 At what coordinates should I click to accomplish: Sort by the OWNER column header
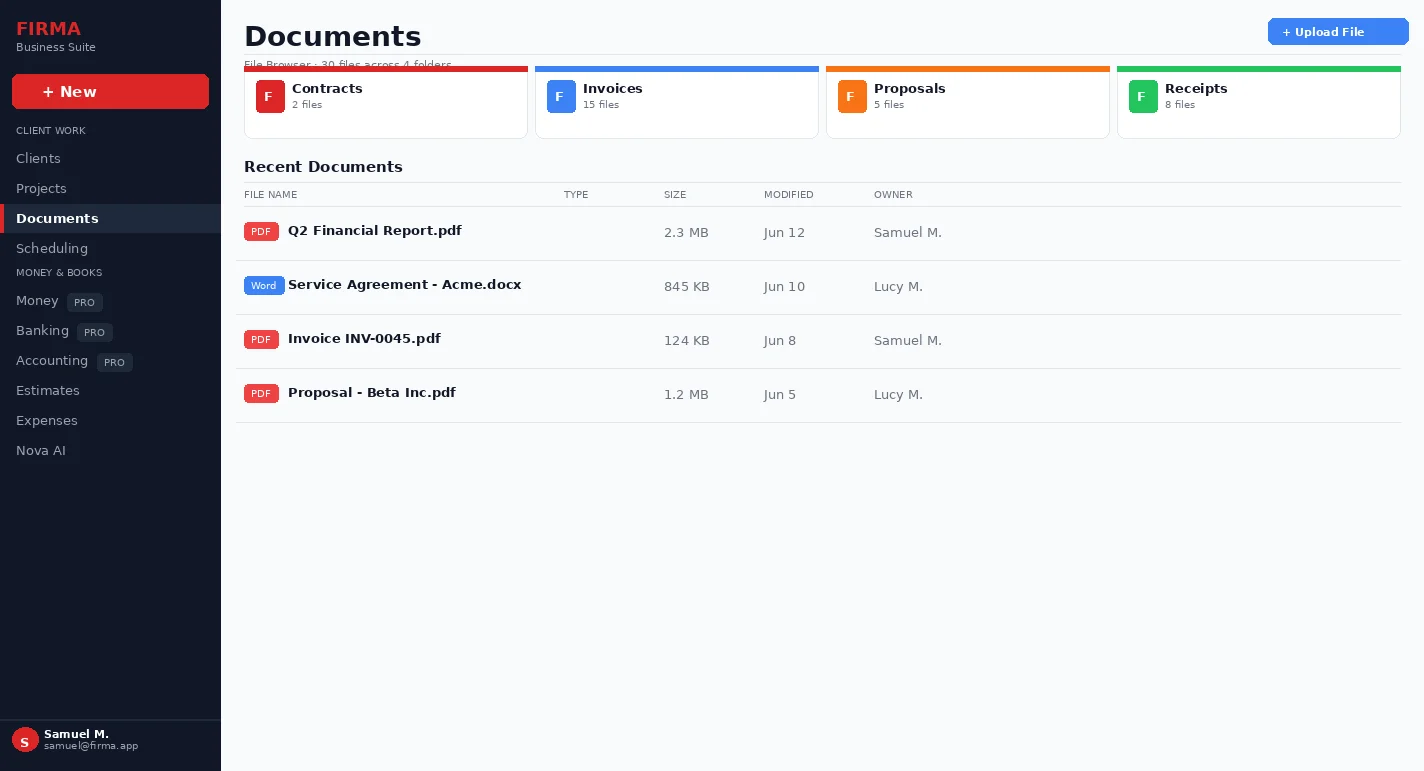tap(893, 195)
